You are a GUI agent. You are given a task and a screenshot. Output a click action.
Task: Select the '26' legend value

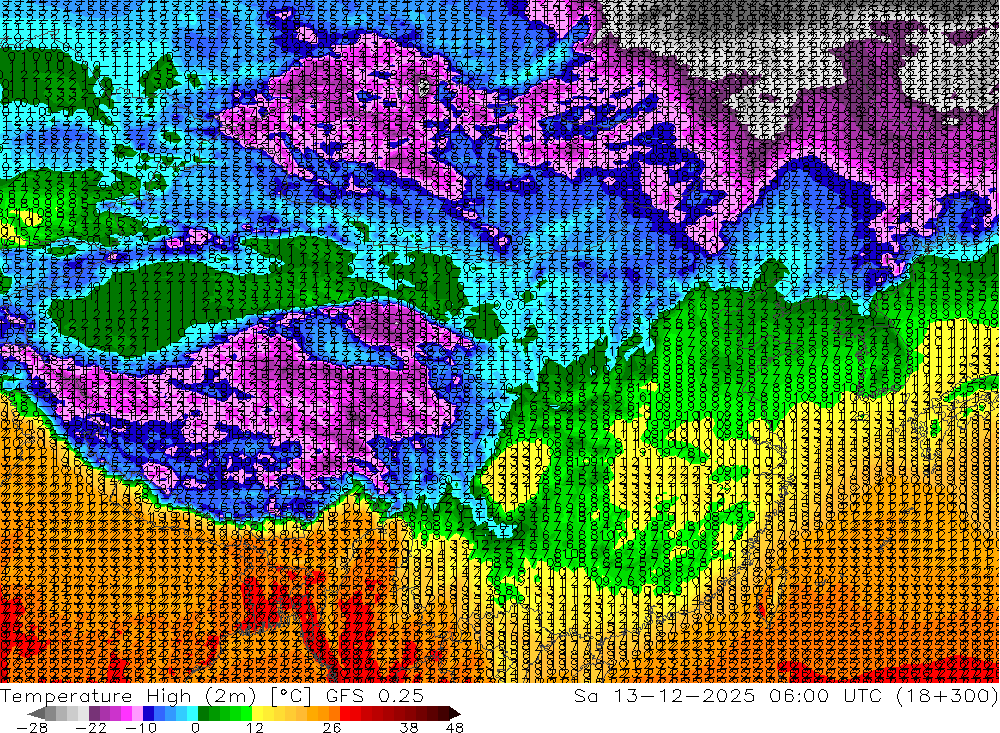tap(332, 727)
